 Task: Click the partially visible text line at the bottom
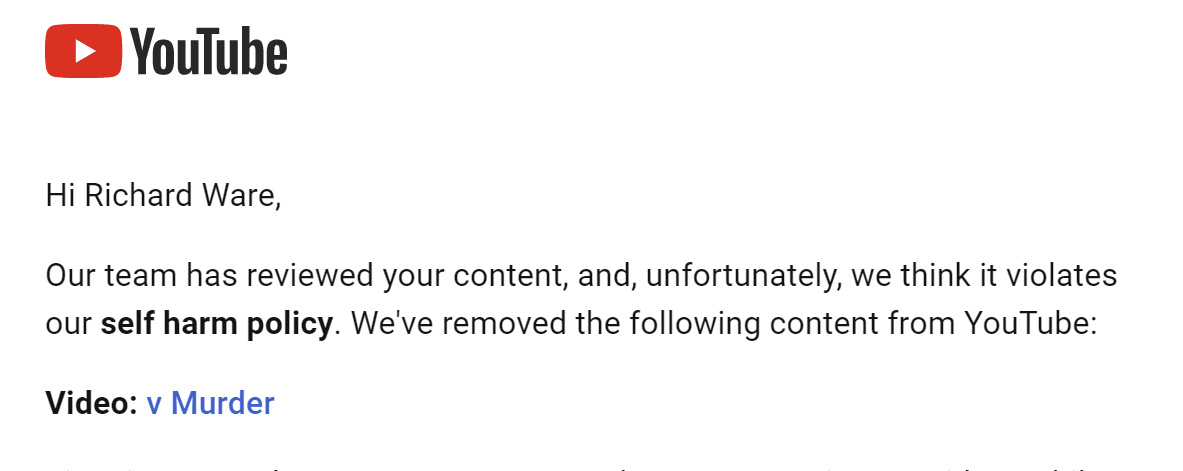coord(581,465)
